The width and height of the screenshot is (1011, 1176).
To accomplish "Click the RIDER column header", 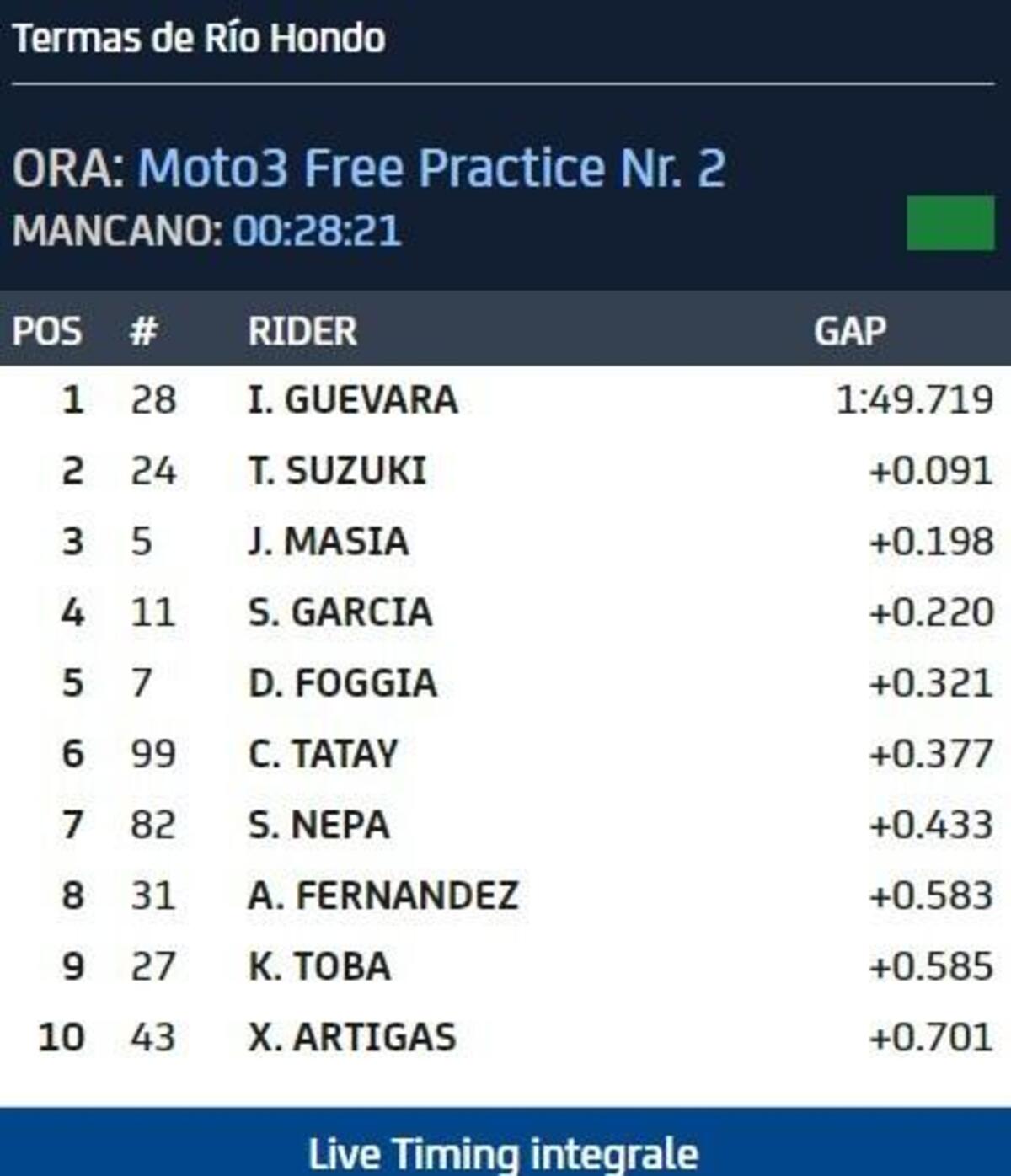I will click(302, 331).
